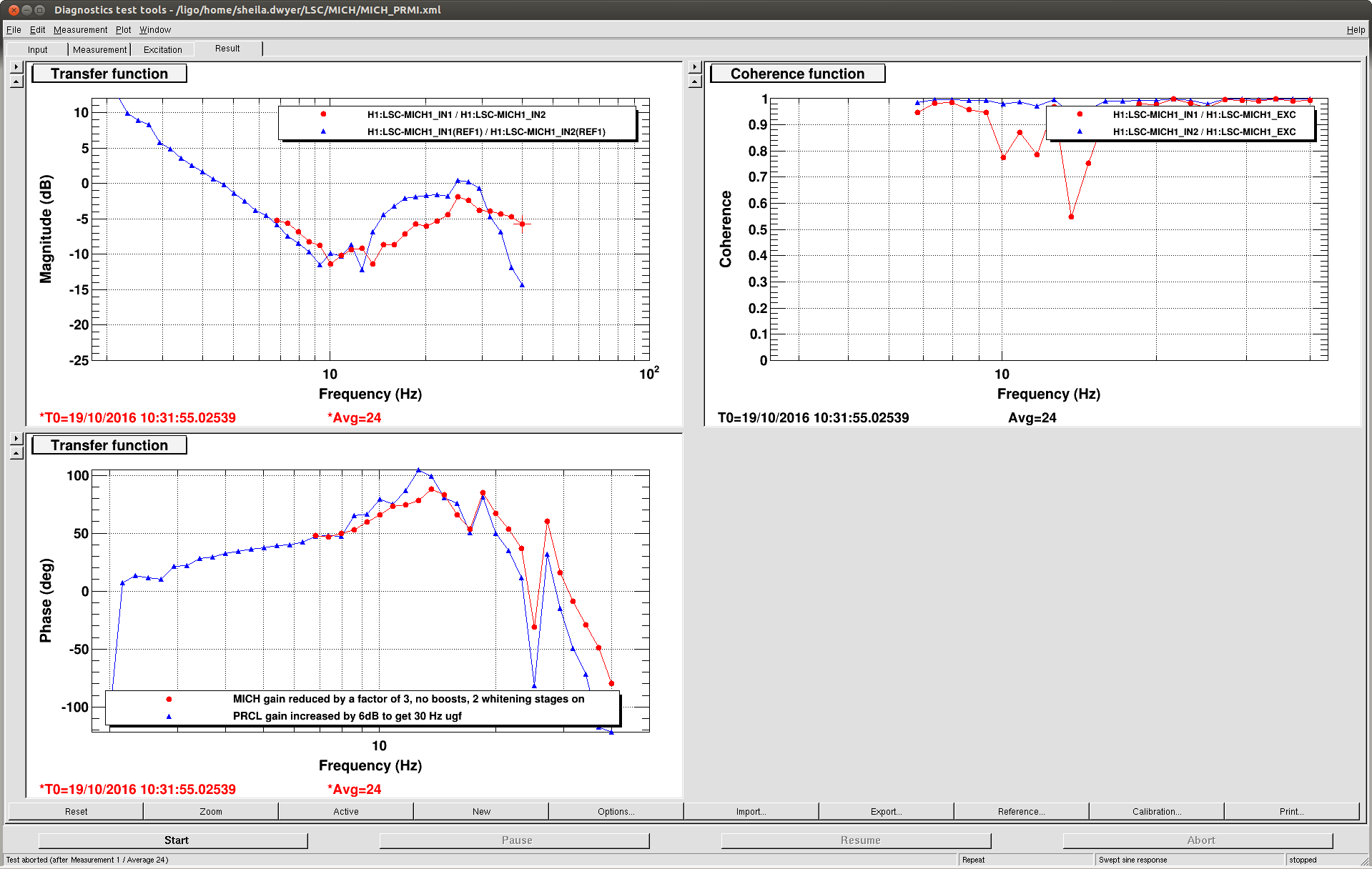Click the Abort button
This screenshot has height=869, width=1372.
[1198, 840]
